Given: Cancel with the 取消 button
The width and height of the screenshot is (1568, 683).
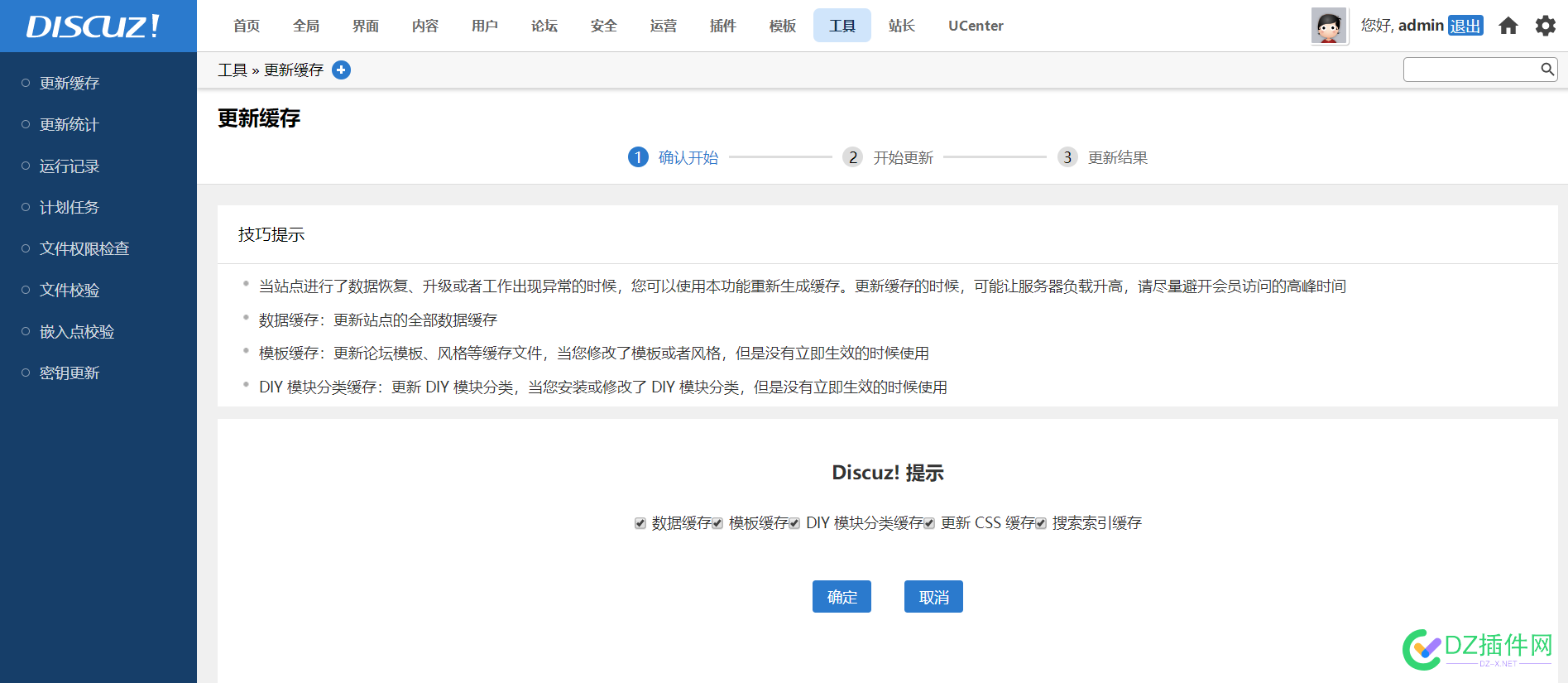Looking at the screenshot, I should coord(933,597).
